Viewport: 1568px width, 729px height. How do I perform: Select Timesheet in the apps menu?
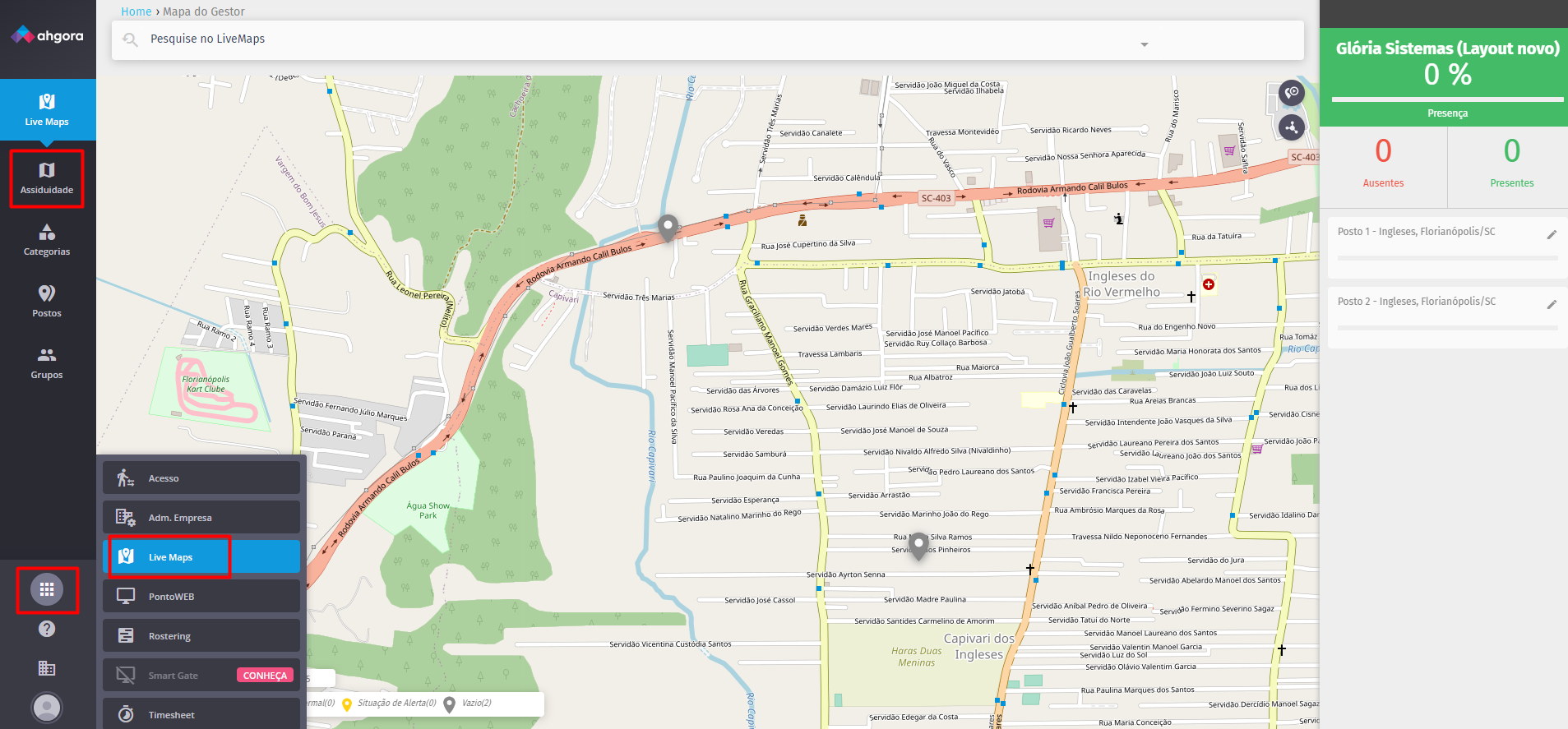(201, 713)
